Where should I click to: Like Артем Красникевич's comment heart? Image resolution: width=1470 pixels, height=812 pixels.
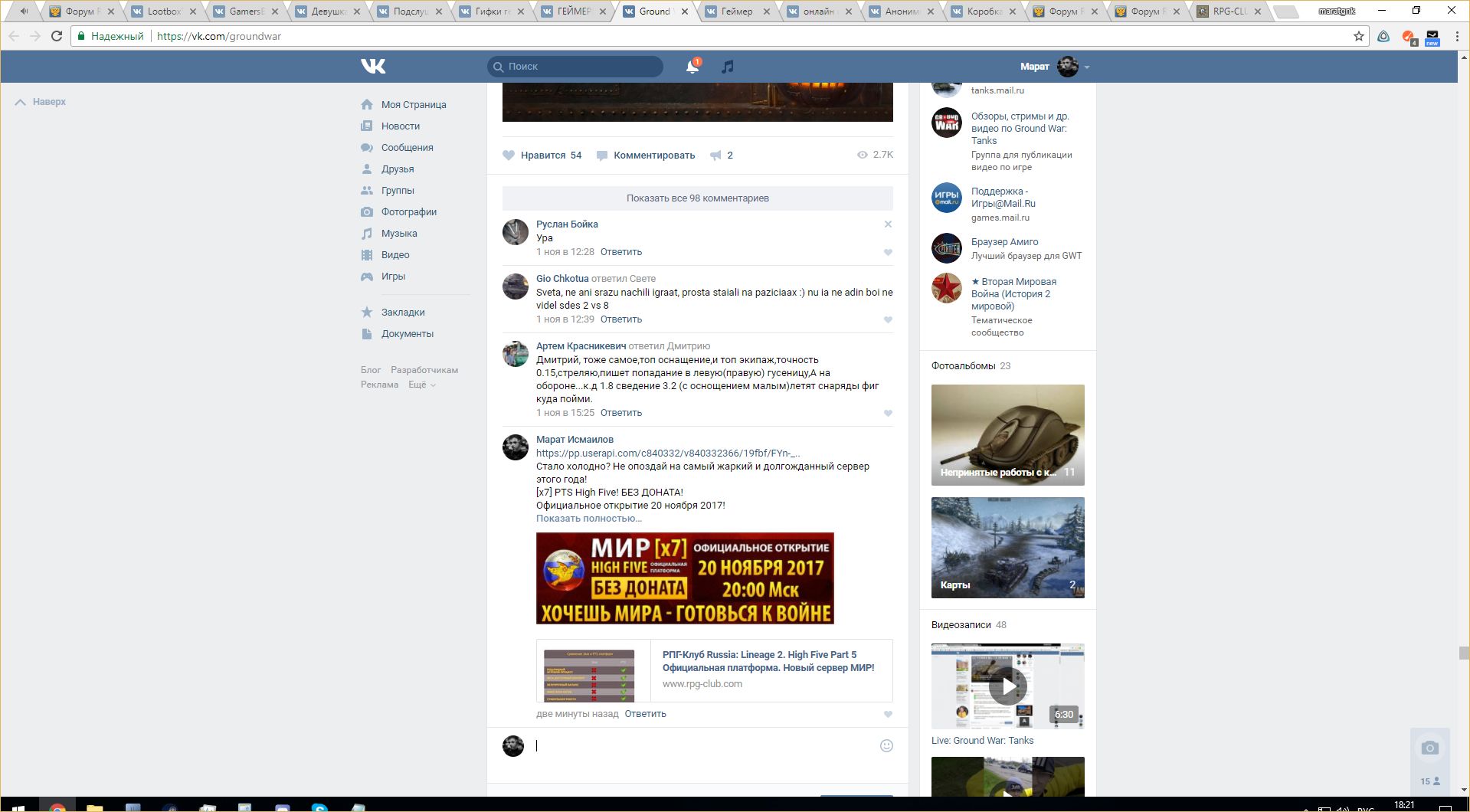(x=888, y=414)
